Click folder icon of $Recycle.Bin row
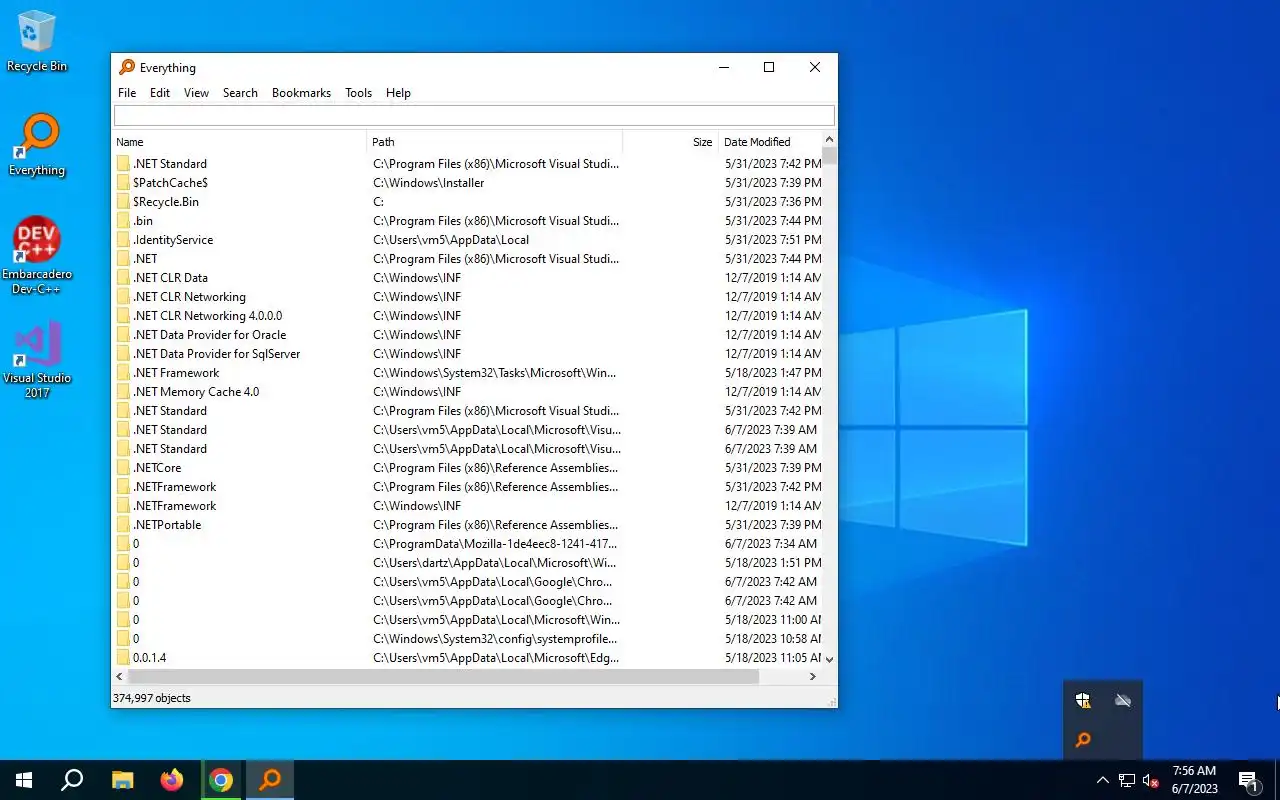The height and width of the screenshot is (800, 1280). tap(123, 202)
